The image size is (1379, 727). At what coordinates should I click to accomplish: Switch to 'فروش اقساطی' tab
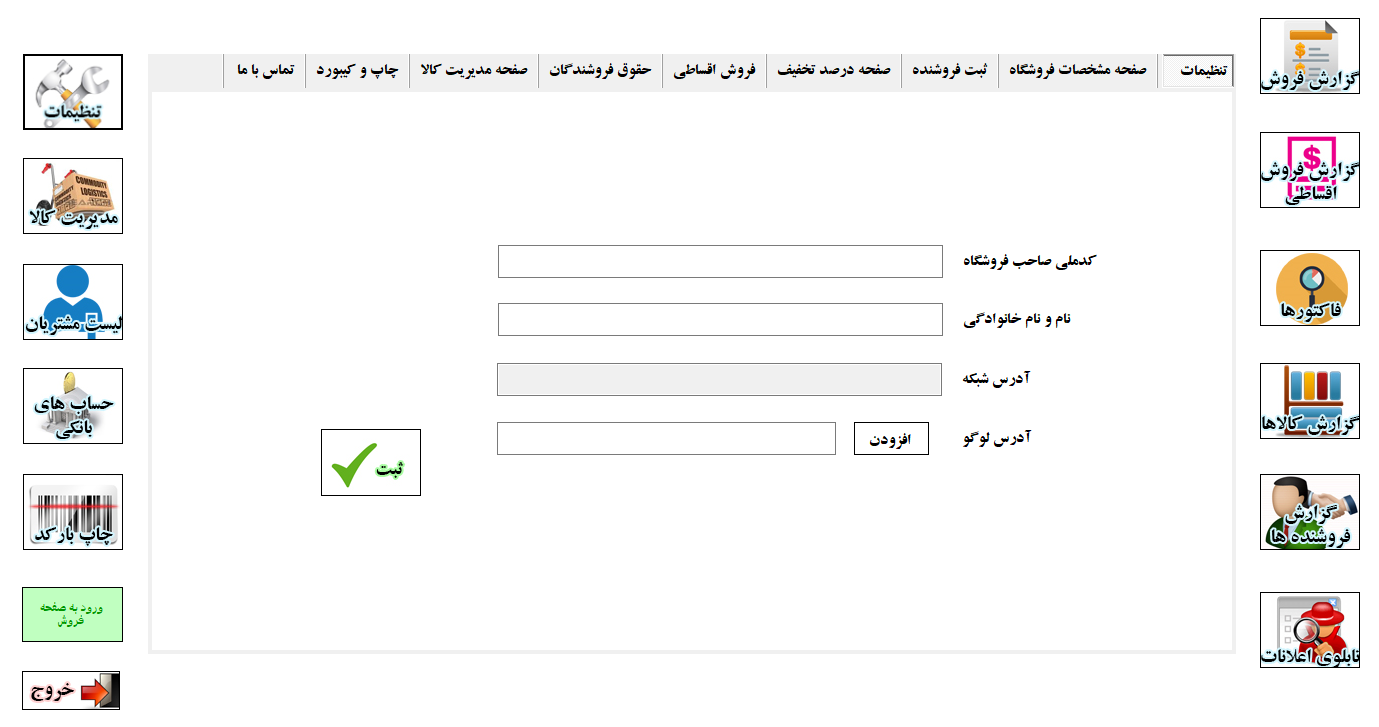click(x=714, y=71)
